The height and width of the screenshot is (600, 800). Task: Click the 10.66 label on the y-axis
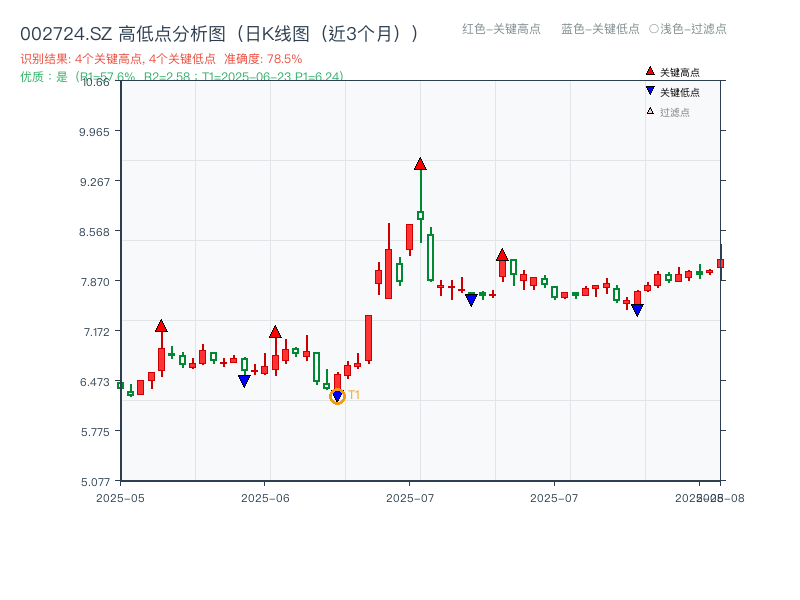pos(96,85)
